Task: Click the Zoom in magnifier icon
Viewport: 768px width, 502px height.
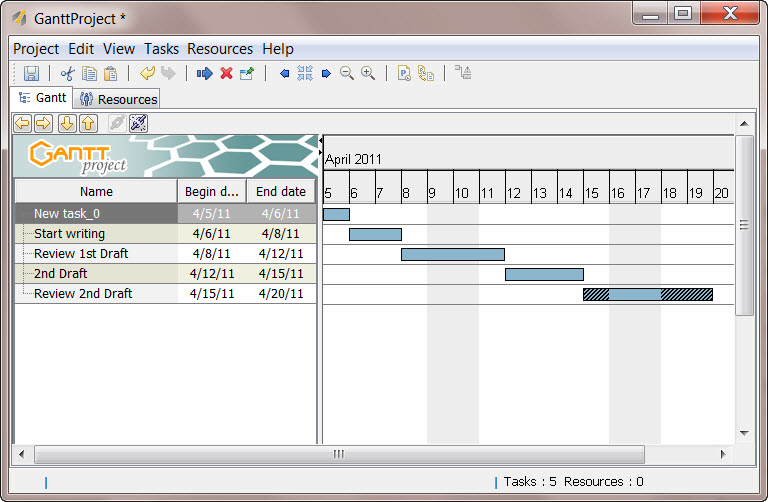Action: pos(368,73)
